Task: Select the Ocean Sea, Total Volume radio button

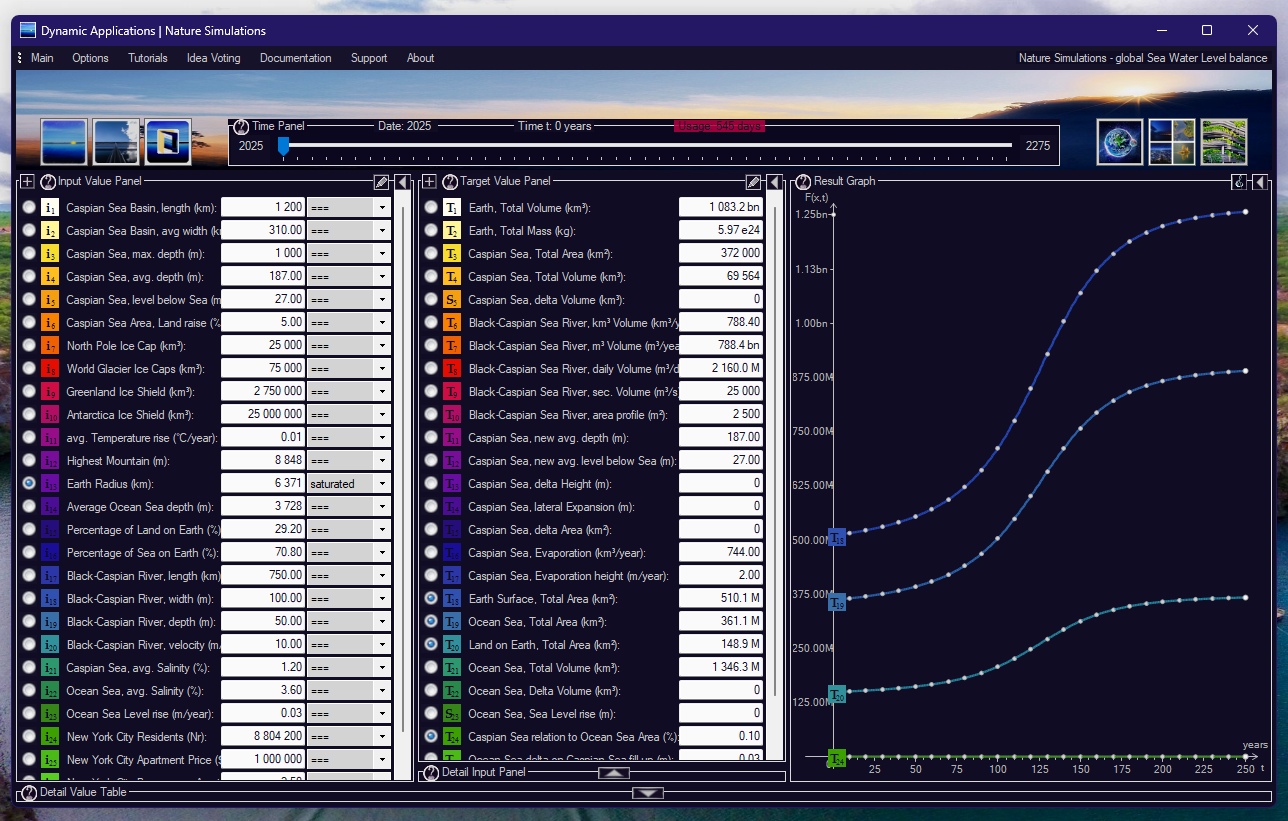Action: coord(431,667)
